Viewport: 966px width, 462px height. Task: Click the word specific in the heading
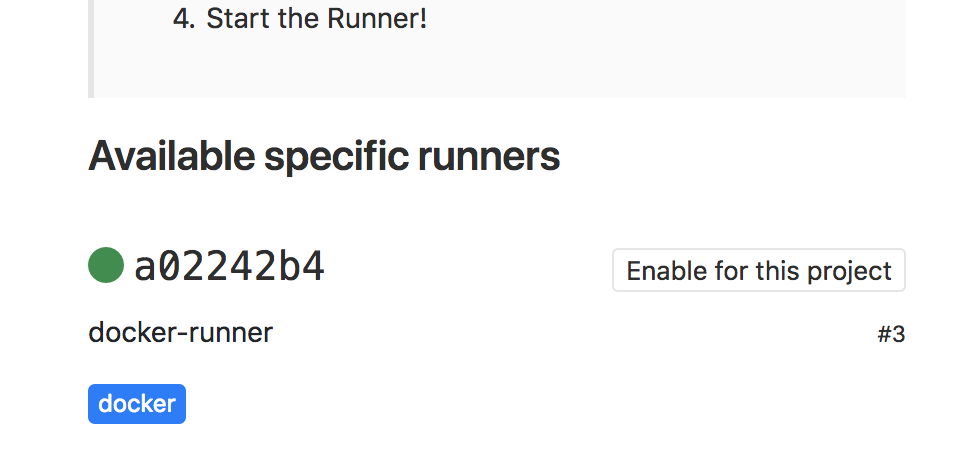coord(334,157)
